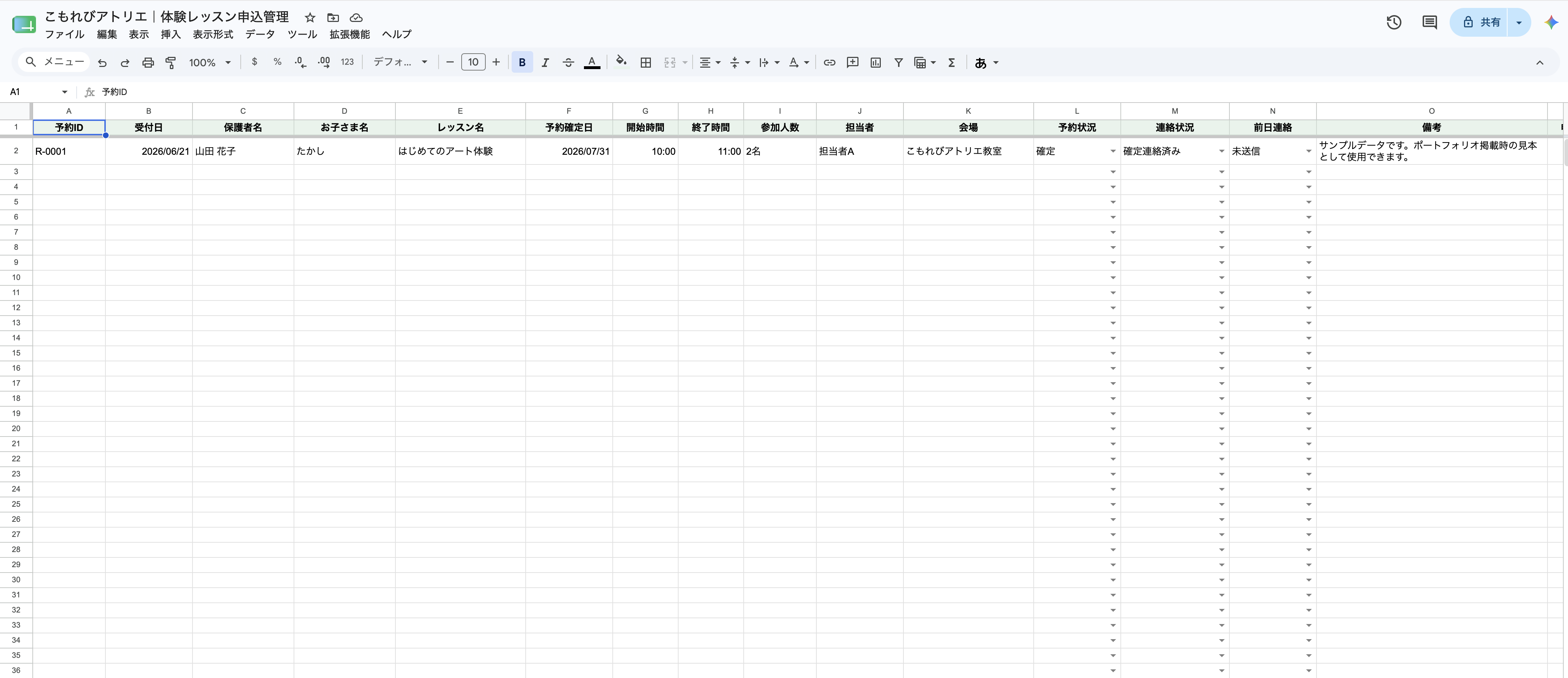Screen dimensions: 1568x678
Task: Click the font size field
Action: pyautogui.click(x=473, y=62)
